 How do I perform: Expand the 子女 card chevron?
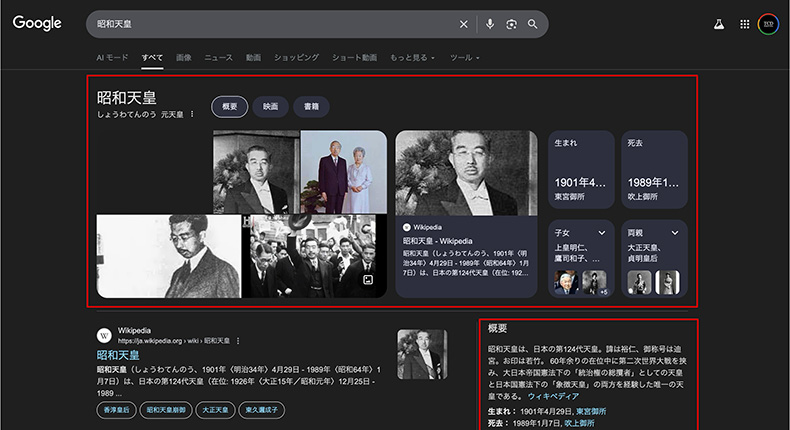click(x=602, y=233)
